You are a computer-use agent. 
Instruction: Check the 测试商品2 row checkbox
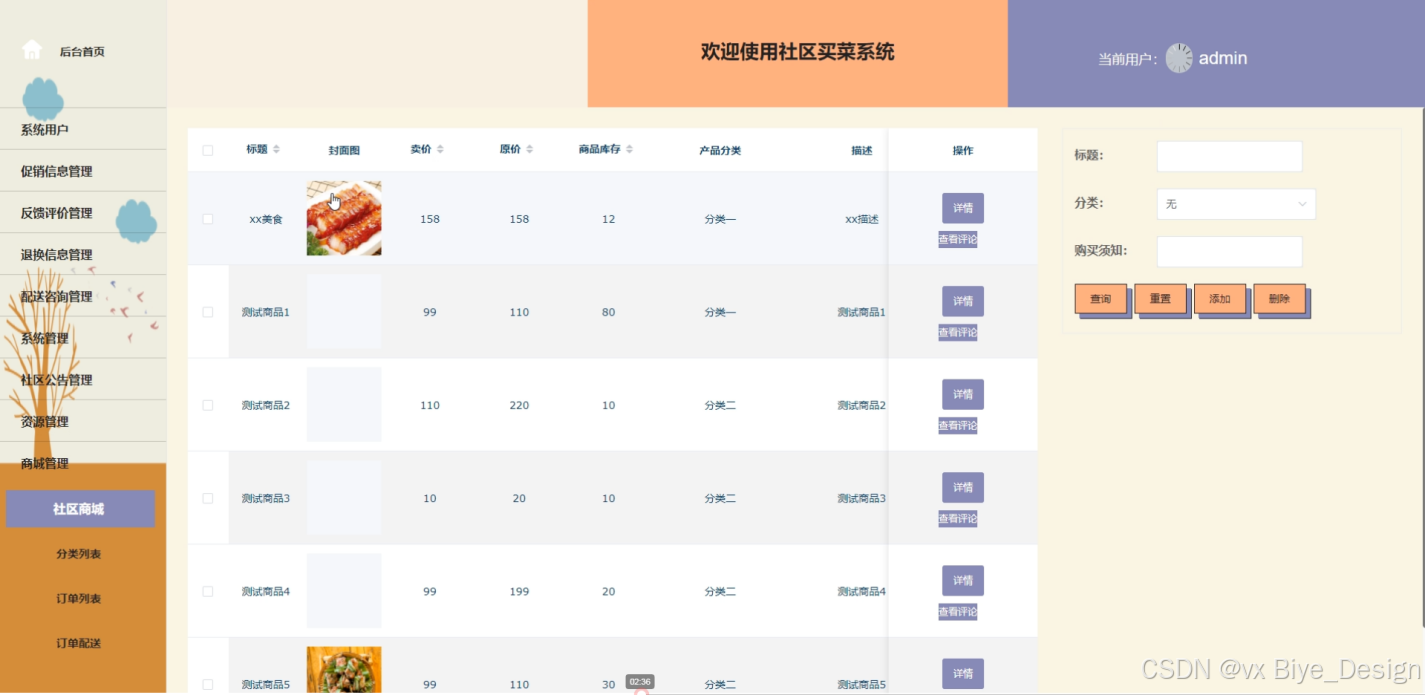208,405
